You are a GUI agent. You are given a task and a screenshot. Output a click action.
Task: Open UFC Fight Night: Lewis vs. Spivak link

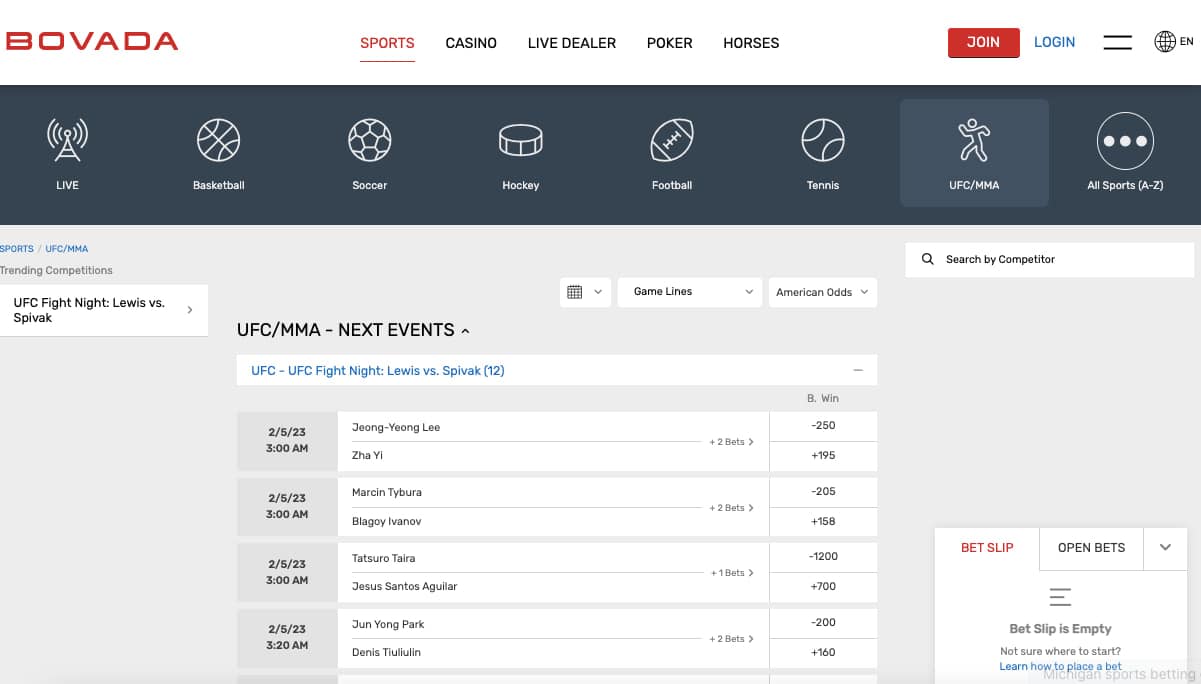(378, 370)
